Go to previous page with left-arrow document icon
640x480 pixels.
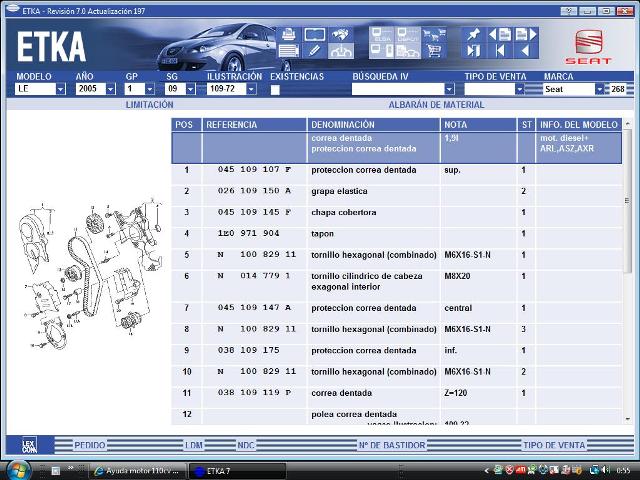pos(500,34)
